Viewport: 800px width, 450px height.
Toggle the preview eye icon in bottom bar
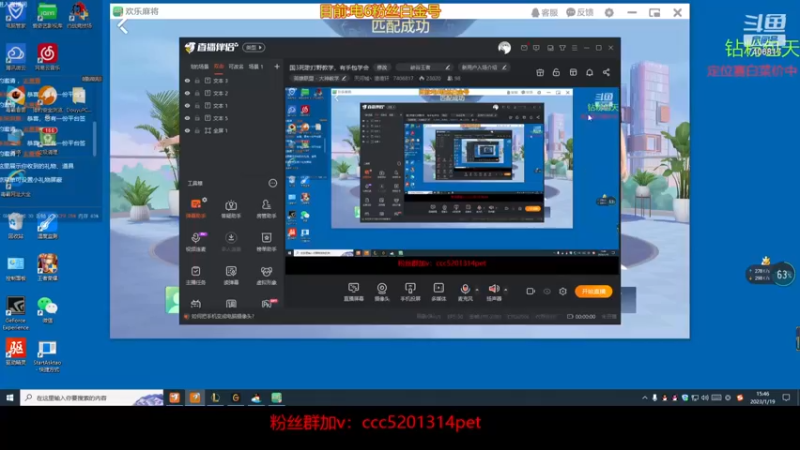pyautogui.click(x=547, y=291)
